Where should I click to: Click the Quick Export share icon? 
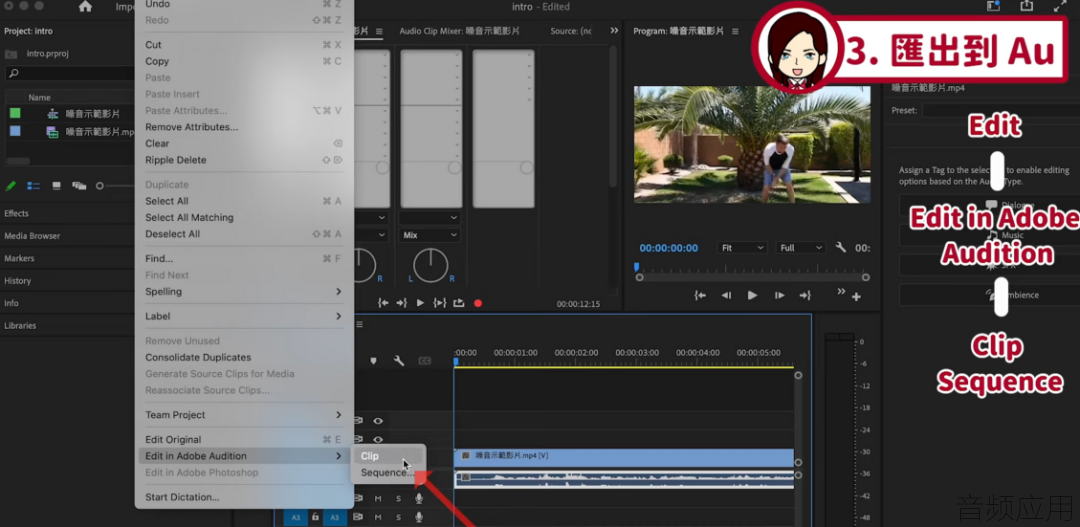tap(1027, 6)
